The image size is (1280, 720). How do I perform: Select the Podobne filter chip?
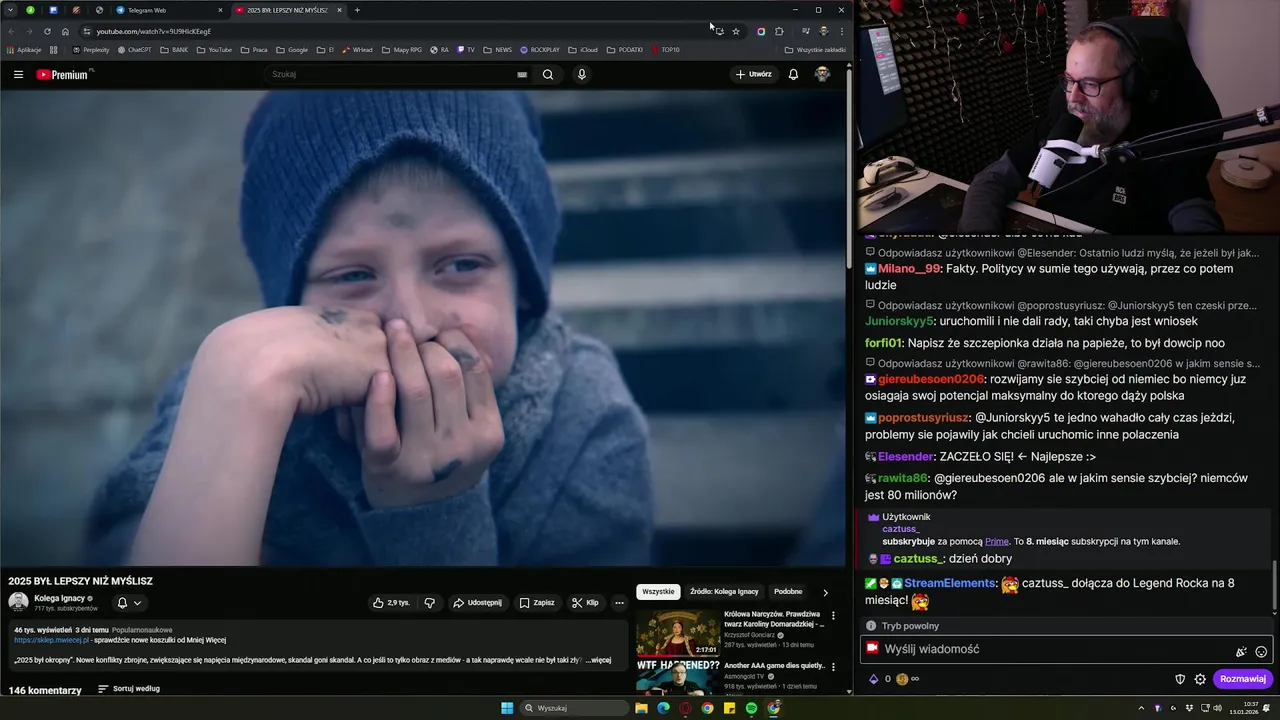[x=788, y=592]
